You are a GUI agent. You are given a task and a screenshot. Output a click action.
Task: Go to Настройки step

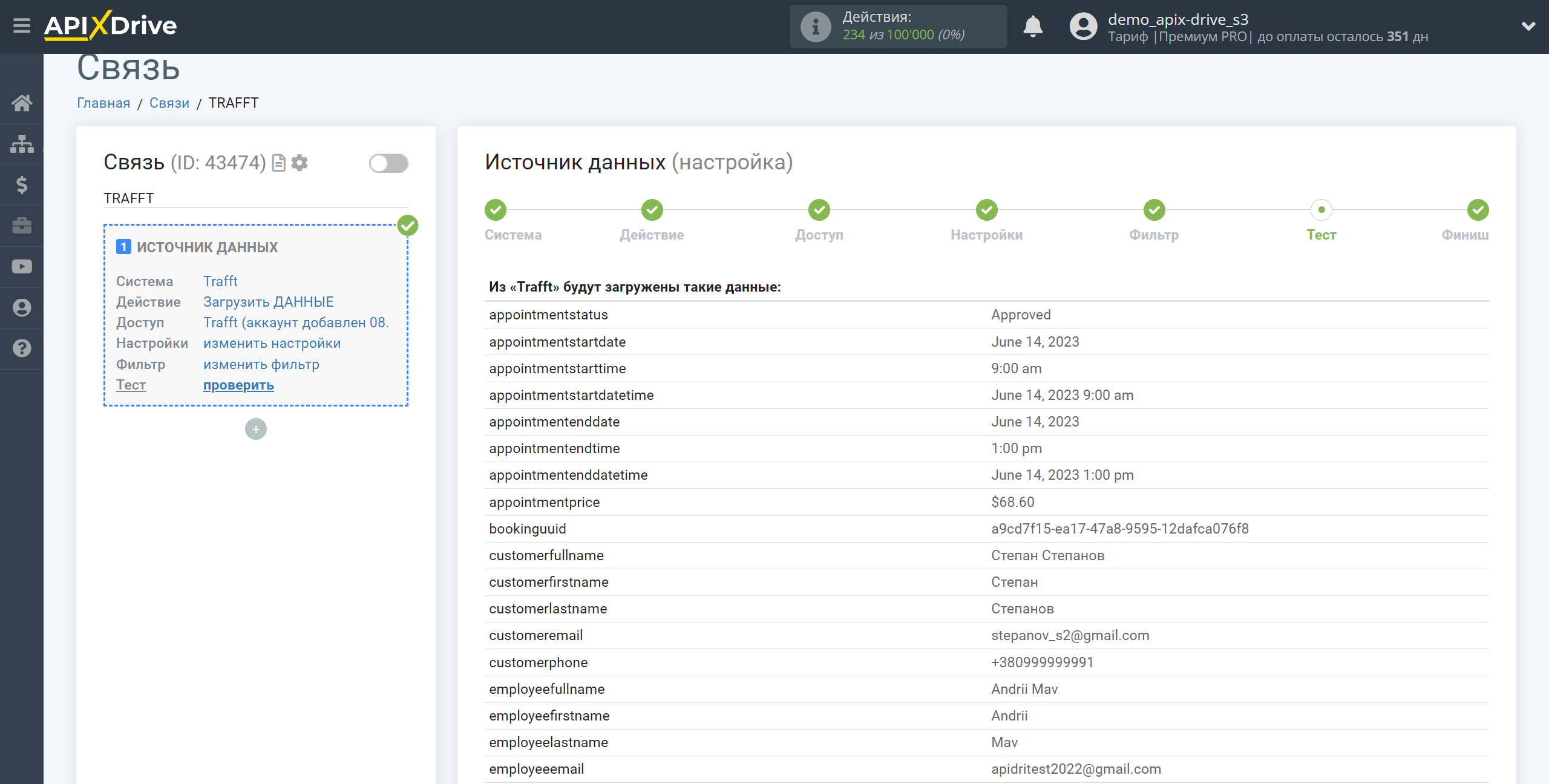[x=987, y=235]
